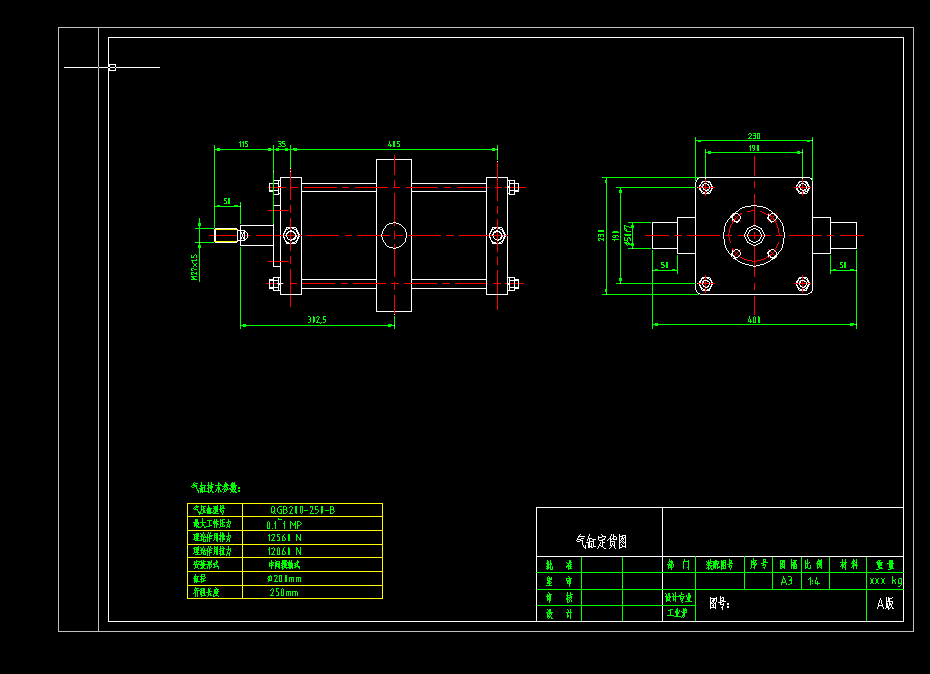Select the bore diameter φ200mm value
Image resolution: width=930 pixels, height=674 pixels.
click(282, 578)
